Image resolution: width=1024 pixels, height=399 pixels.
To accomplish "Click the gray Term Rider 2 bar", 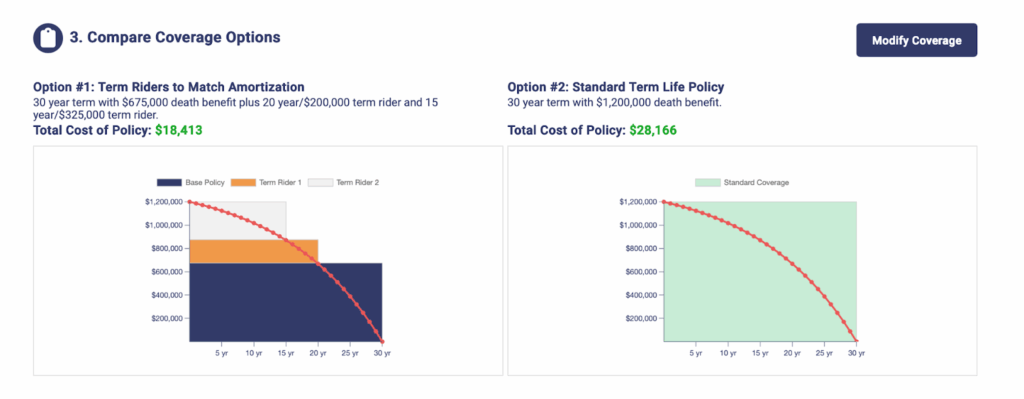I will (222, 219).
